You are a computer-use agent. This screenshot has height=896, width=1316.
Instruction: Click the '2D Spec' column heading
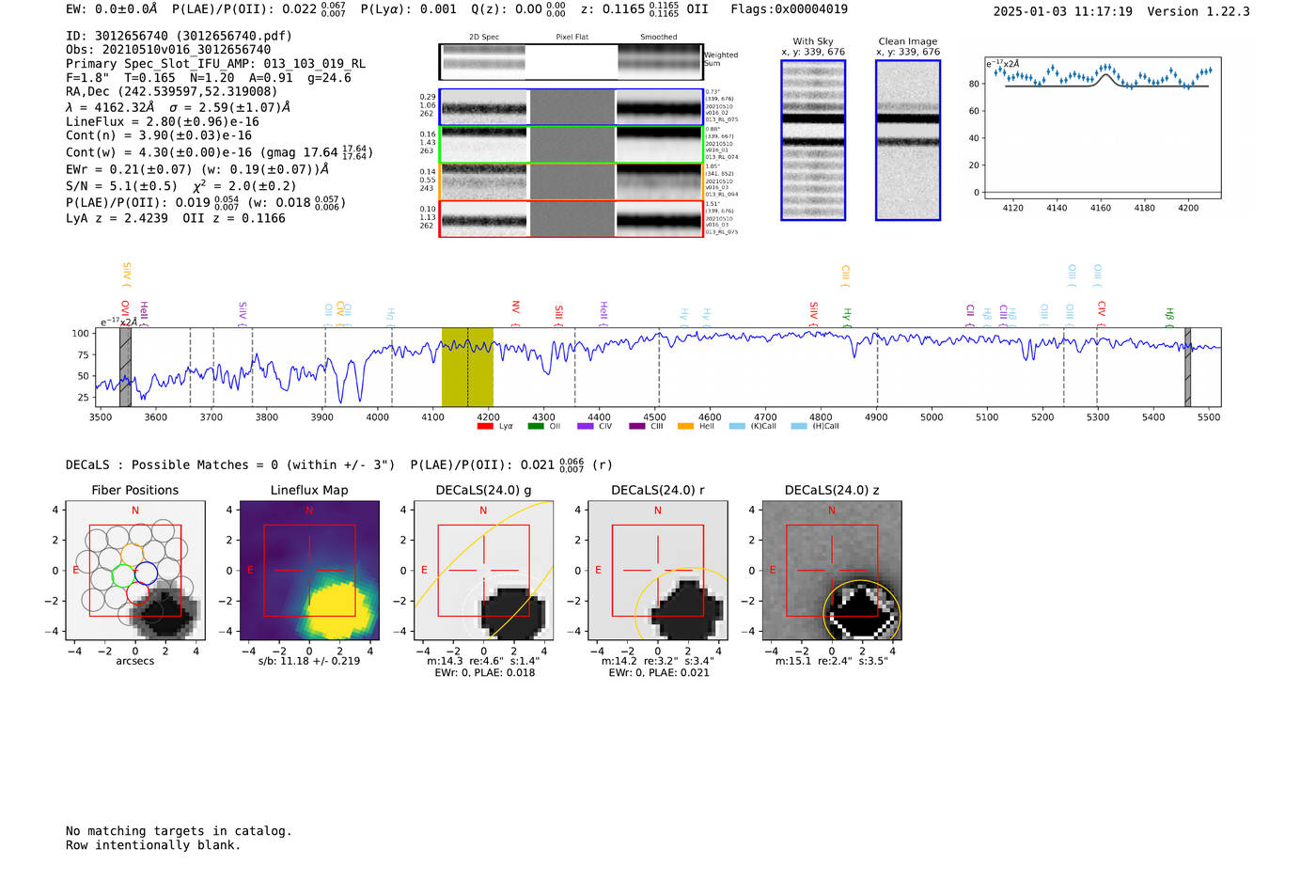click(x=484, y=38)
